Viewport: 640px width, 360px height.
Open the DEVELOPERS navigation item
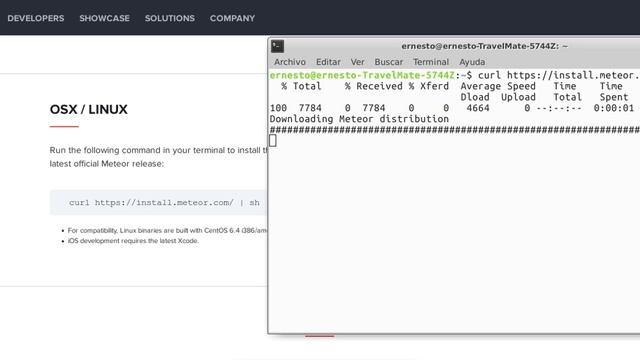coord(36,18)
